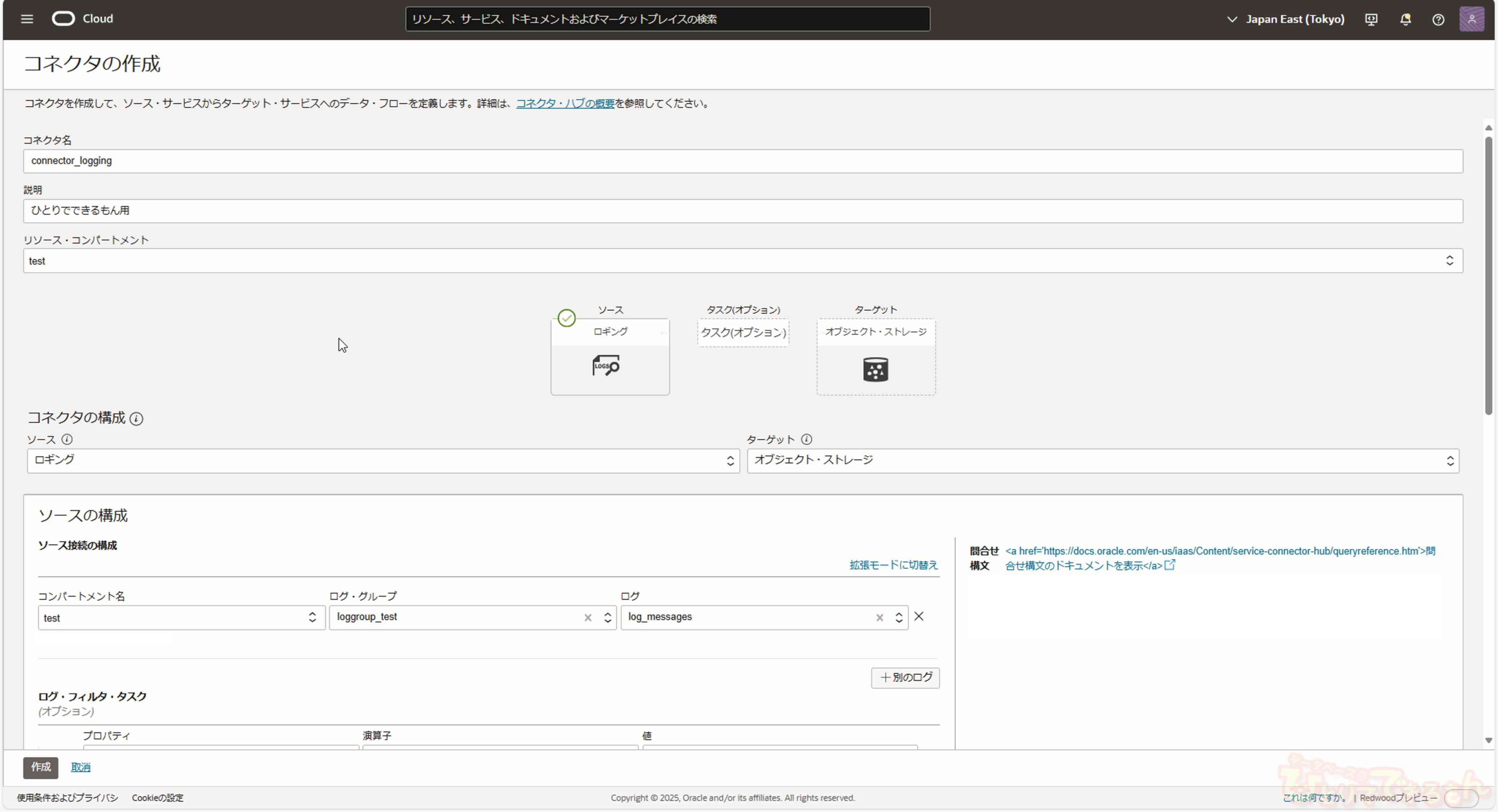Screen dimensions: 1498x812
Task: Open the hamburger navigation menu
Action: [x=27, y=19]
